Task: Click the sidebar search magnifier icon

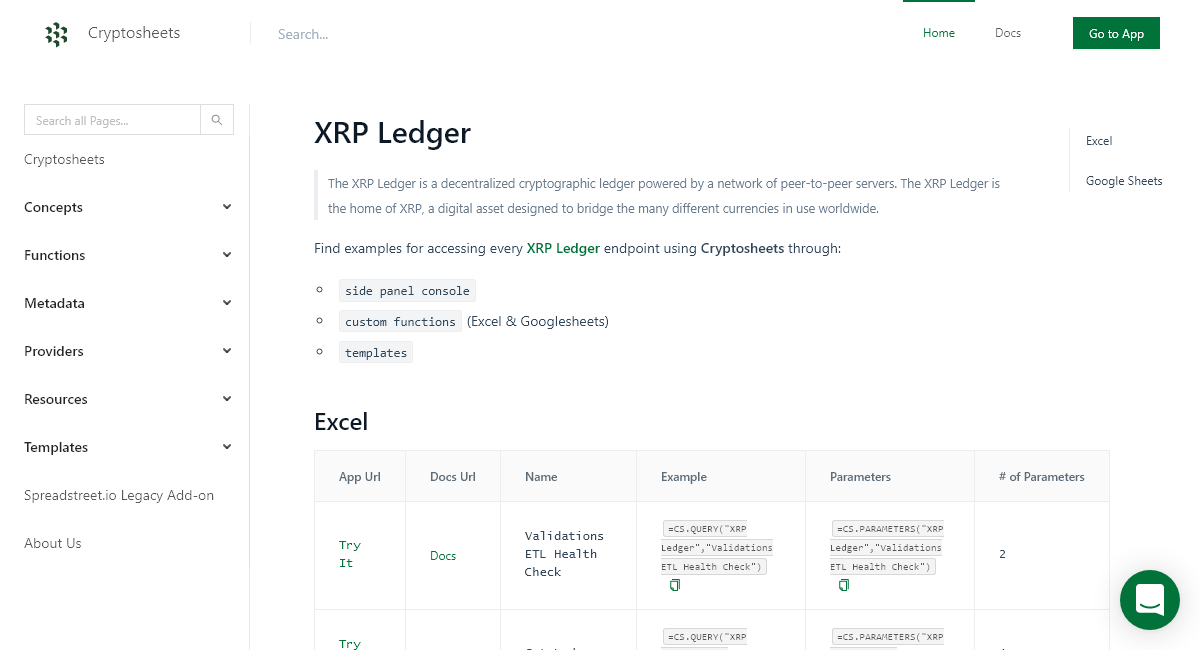Action: pos(217,119)
